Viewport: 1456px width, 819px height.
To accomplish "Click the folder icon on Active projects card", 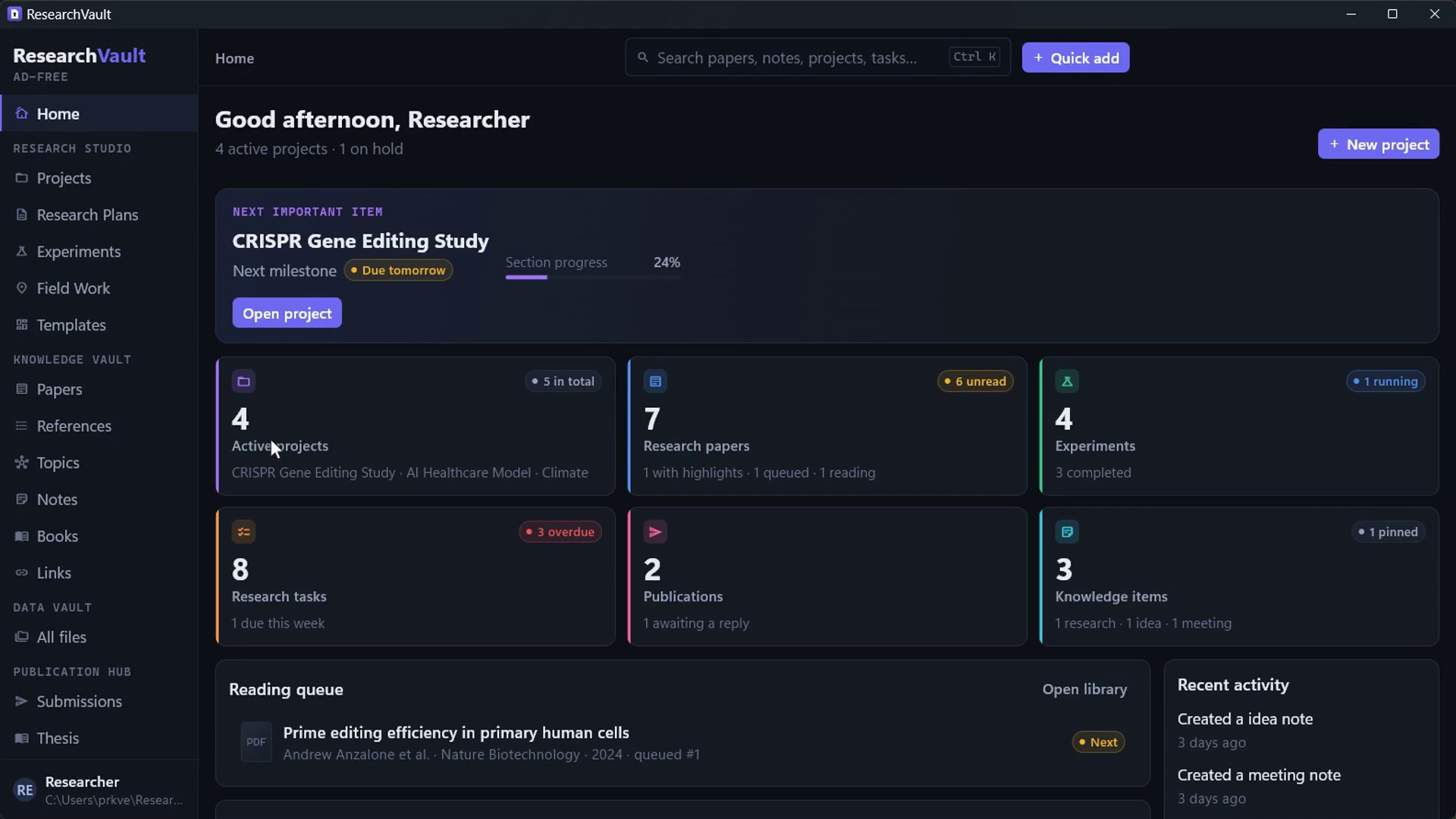I will 243,381.
